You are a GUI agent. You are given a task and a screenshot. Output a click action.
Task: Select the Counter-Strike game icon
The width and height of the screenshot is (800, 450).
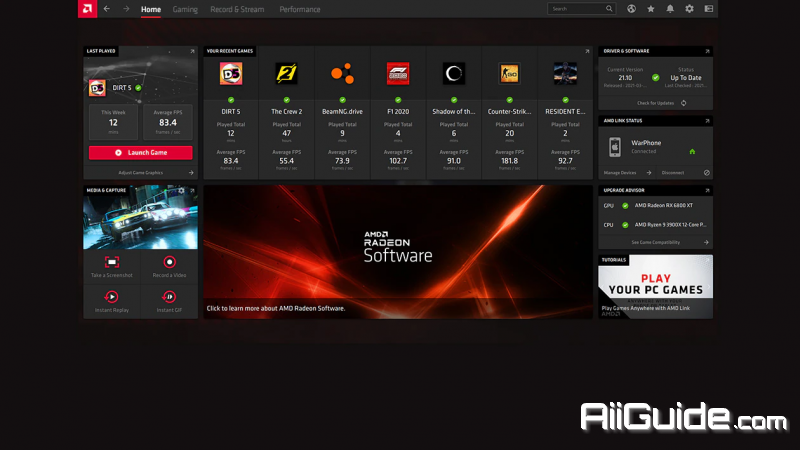[509, 73]
